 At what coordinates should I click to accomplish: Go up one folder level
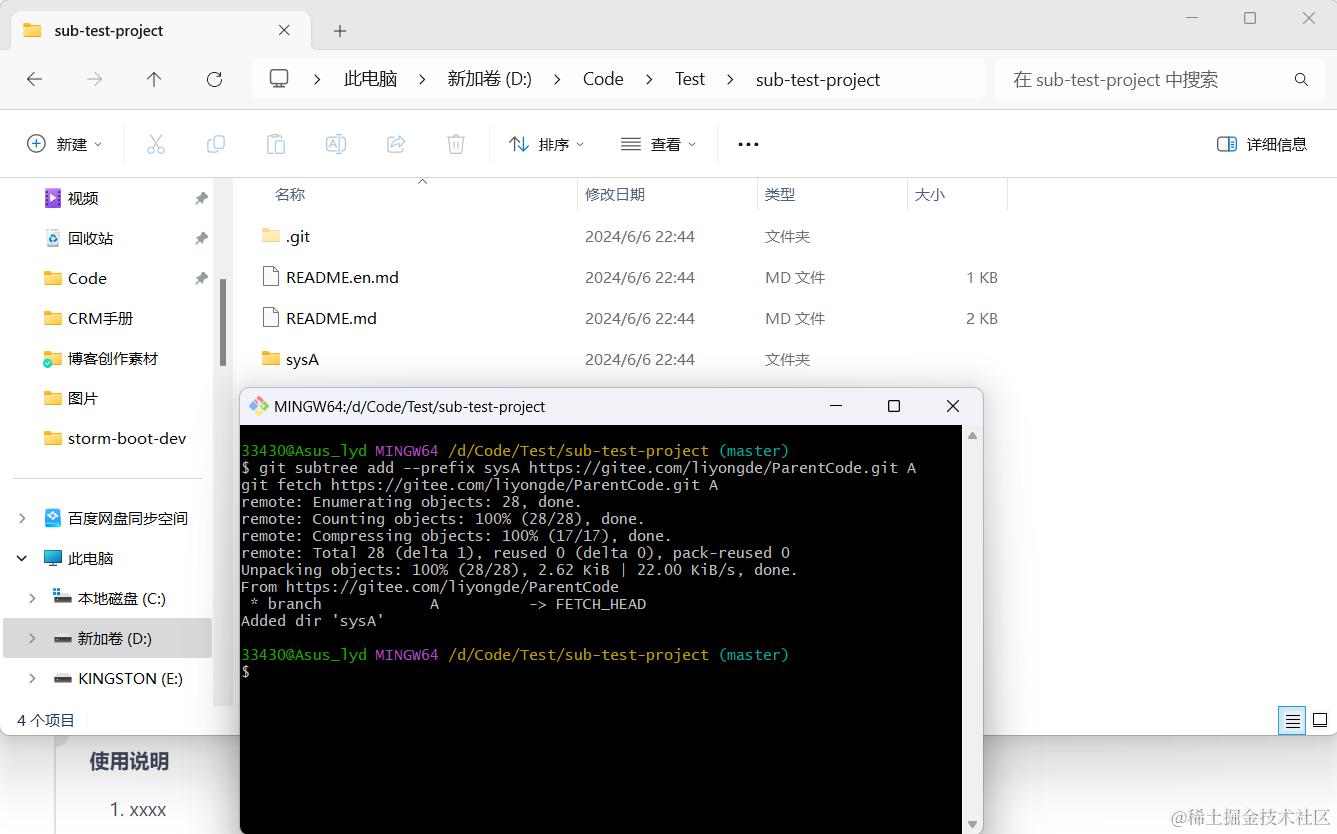[x=154, y=79]
